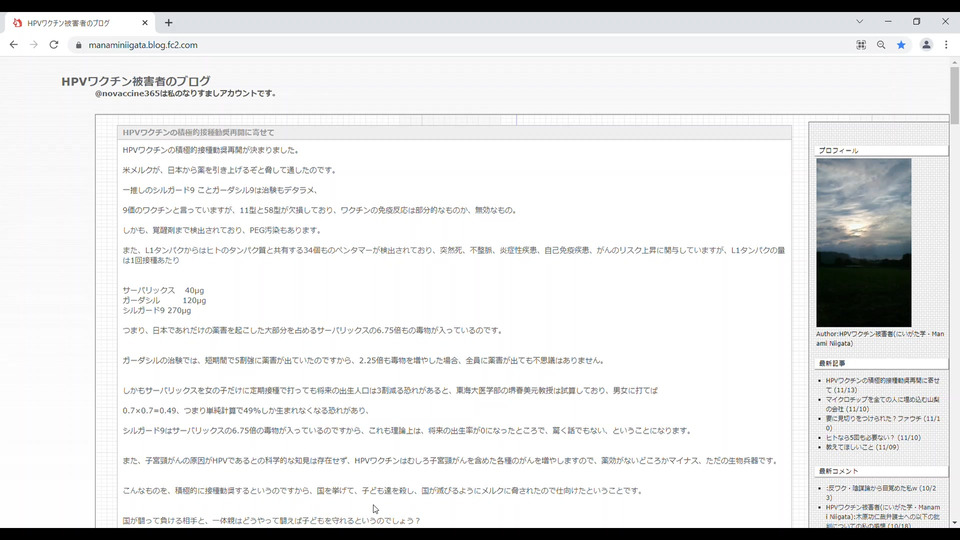Open recent article HPVワクチンの積極的接種勧奨再開に寄せて (11/13)

pyautogui.click(x=882, y=384)
